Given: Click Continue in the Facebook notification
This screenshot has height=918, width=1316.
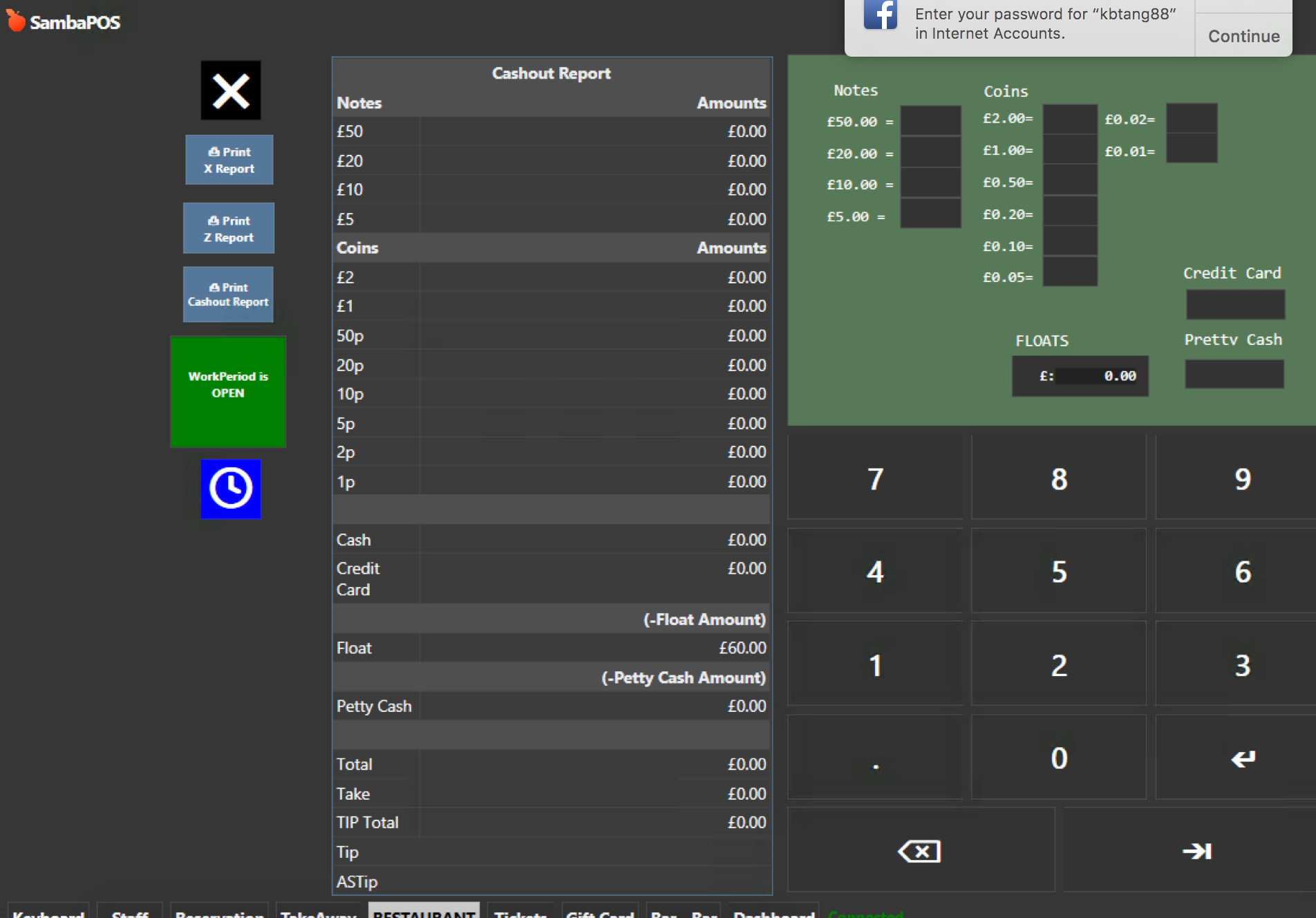Looking at the screenshot, I should pyautogui.click(x=1243, y=36).
